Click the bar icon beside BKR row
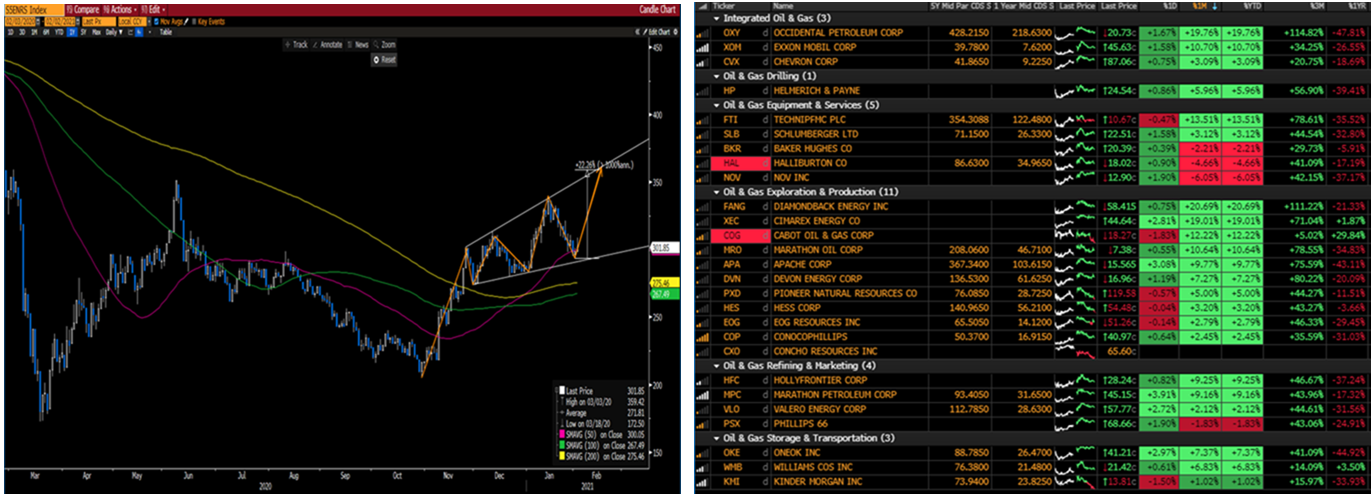 [701, 148]
